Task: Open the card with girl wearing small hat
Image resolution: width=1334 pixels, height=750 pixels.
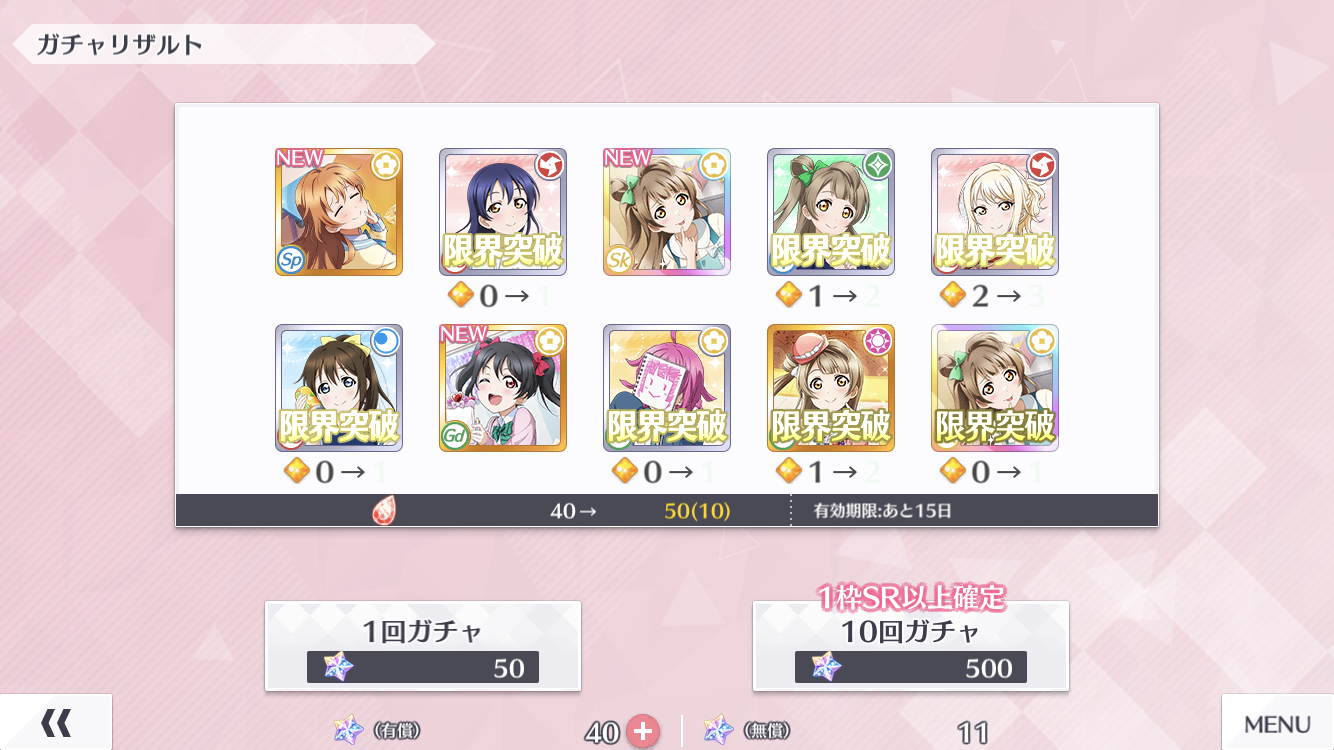Action: [831, 388]
